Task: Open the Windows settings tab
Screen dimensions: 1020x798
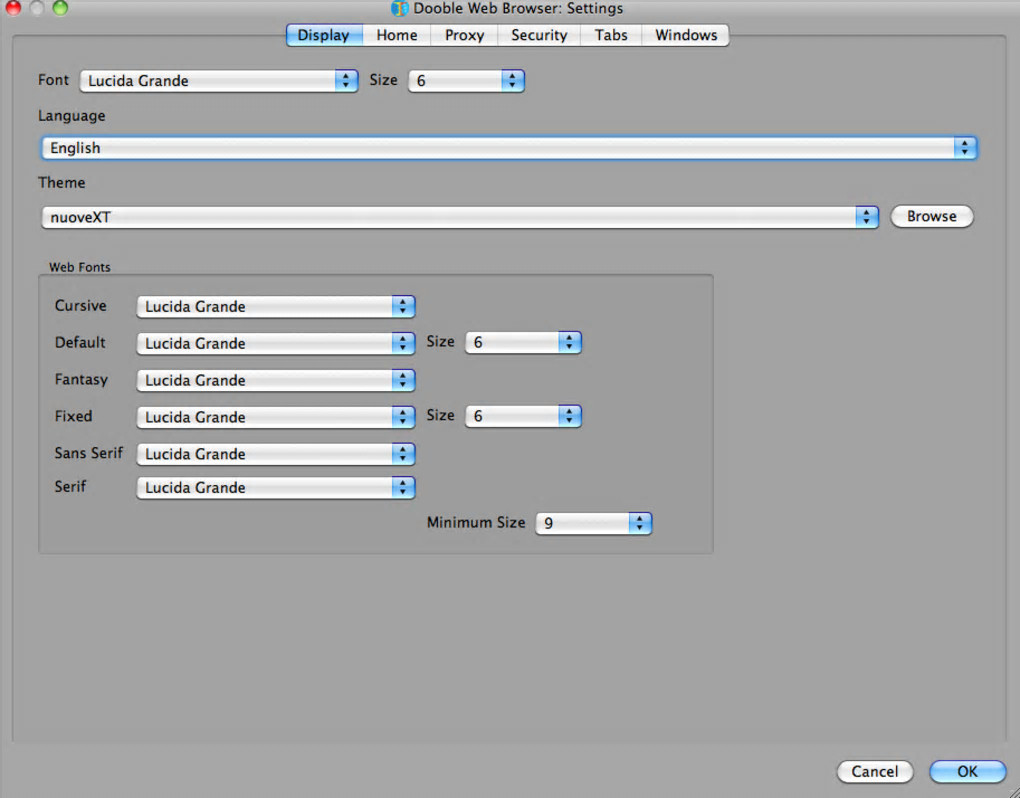Action: (686, 35)
